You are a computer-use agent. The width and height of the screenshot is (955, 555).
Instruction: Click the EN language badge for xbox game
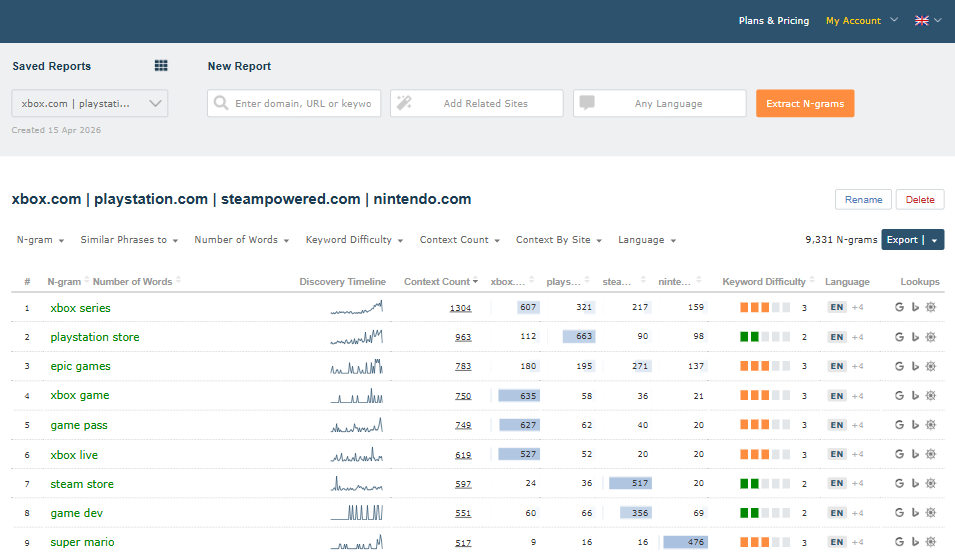coord(837,396)
